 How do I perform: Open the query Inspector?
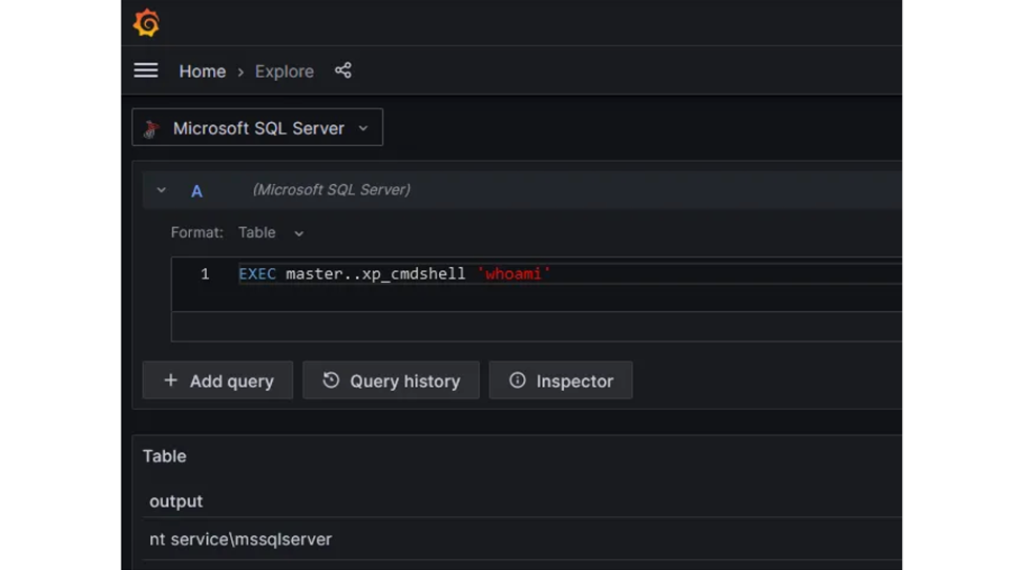click(560, 380)
